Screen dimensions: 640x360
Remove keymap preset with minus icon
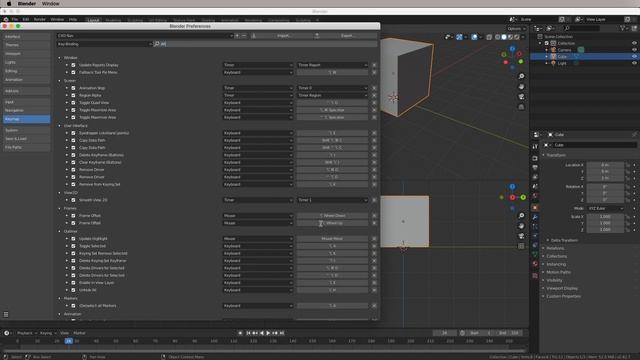tap(244, 36)
